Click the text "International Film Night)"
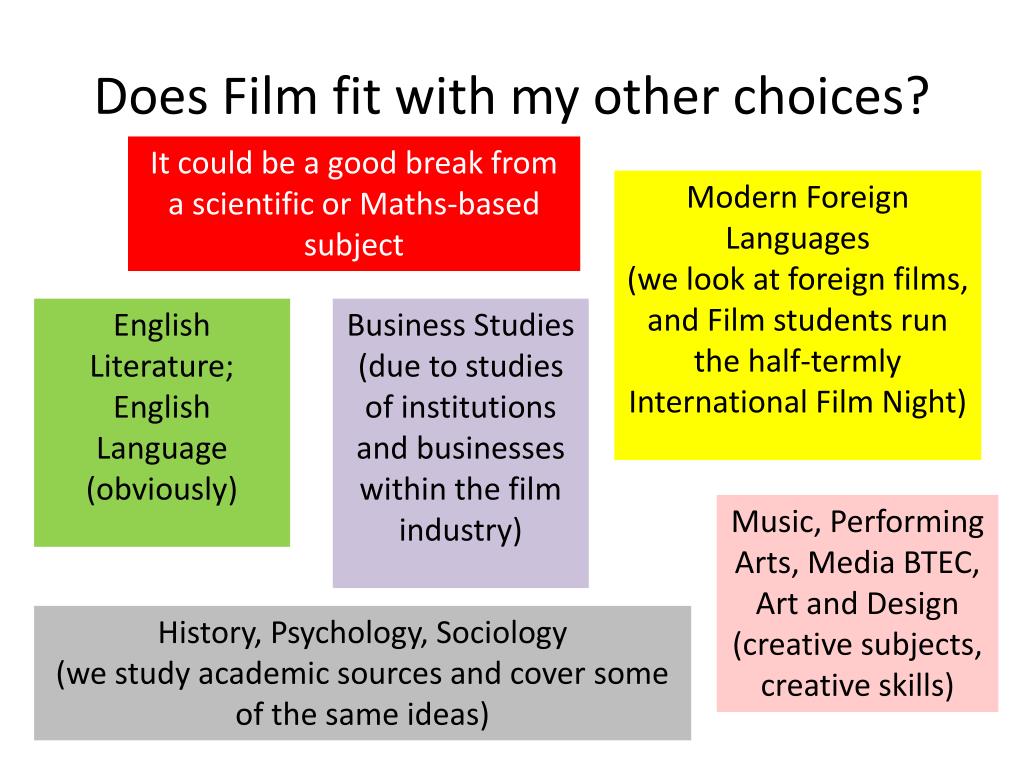The image size is (1024, 768). coord(797,402)
